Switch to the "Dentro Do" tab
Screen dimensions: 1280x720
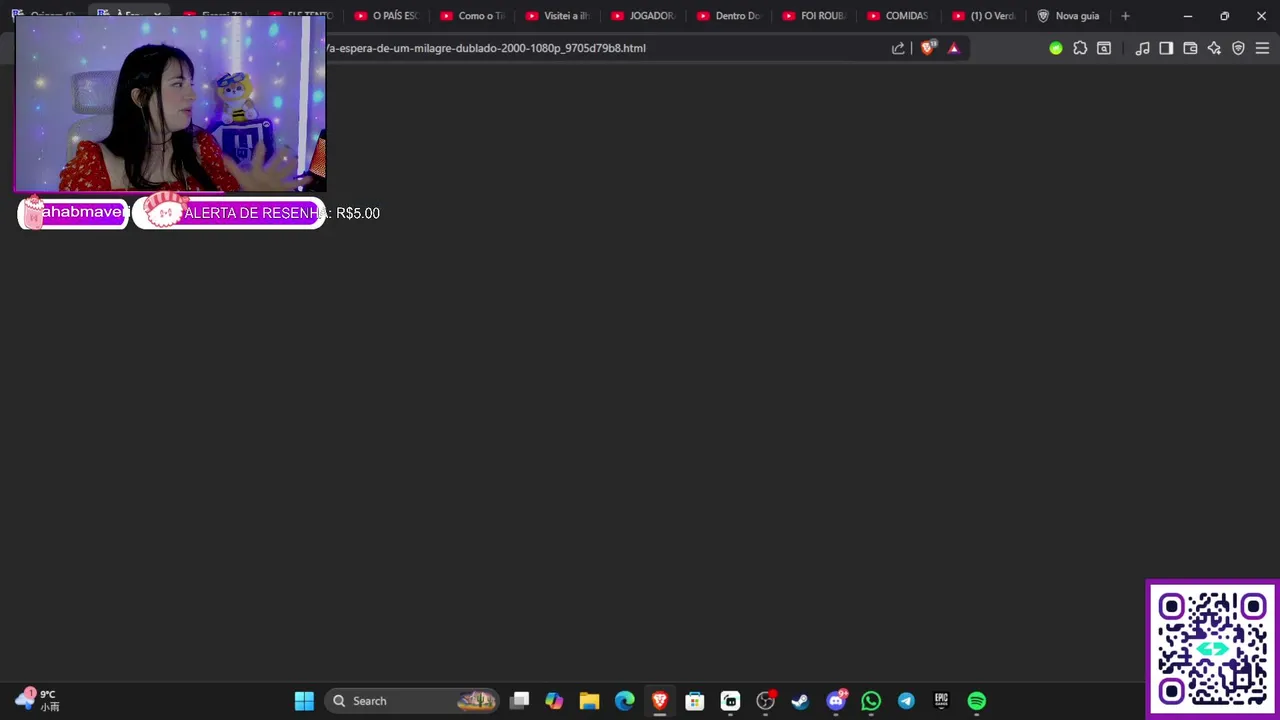(731, 16)
